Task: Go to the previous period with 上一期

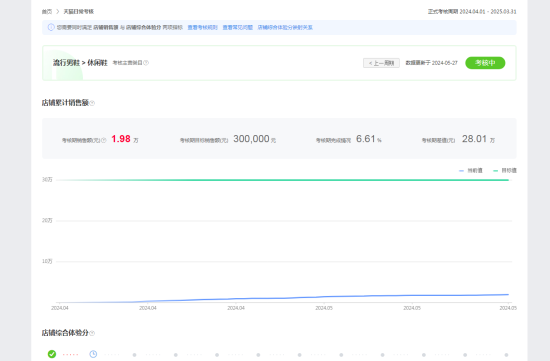Action: (381, 63)
